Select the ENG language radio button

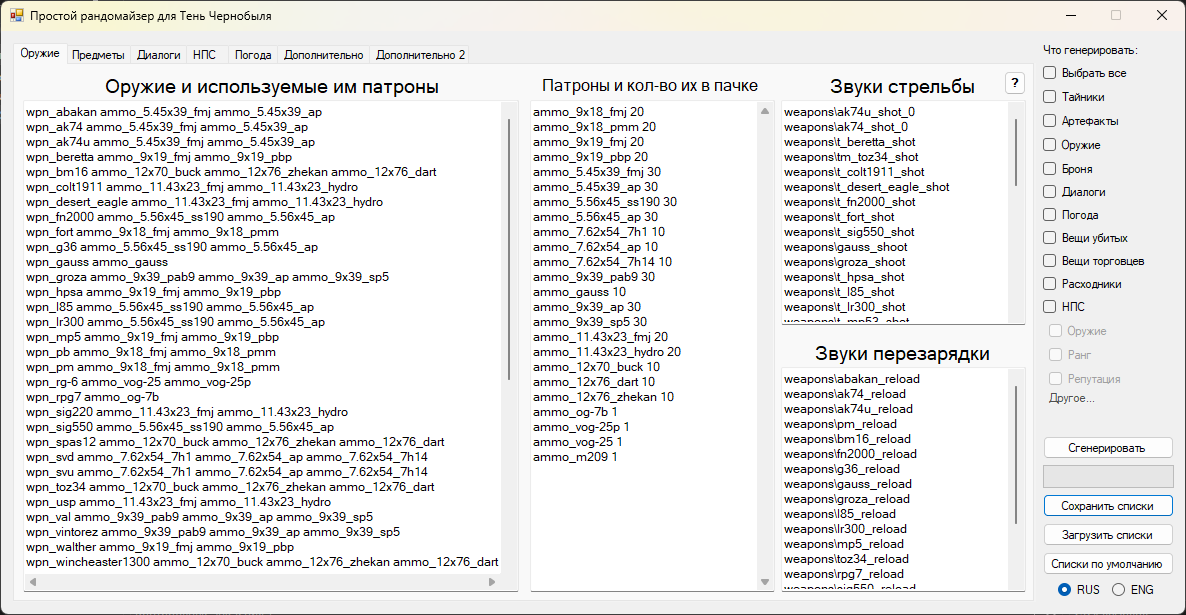click(1119, 590)
